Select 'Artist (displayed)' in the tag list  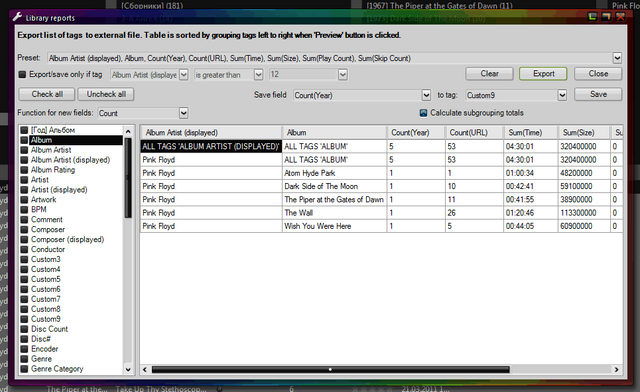[59, 190]
